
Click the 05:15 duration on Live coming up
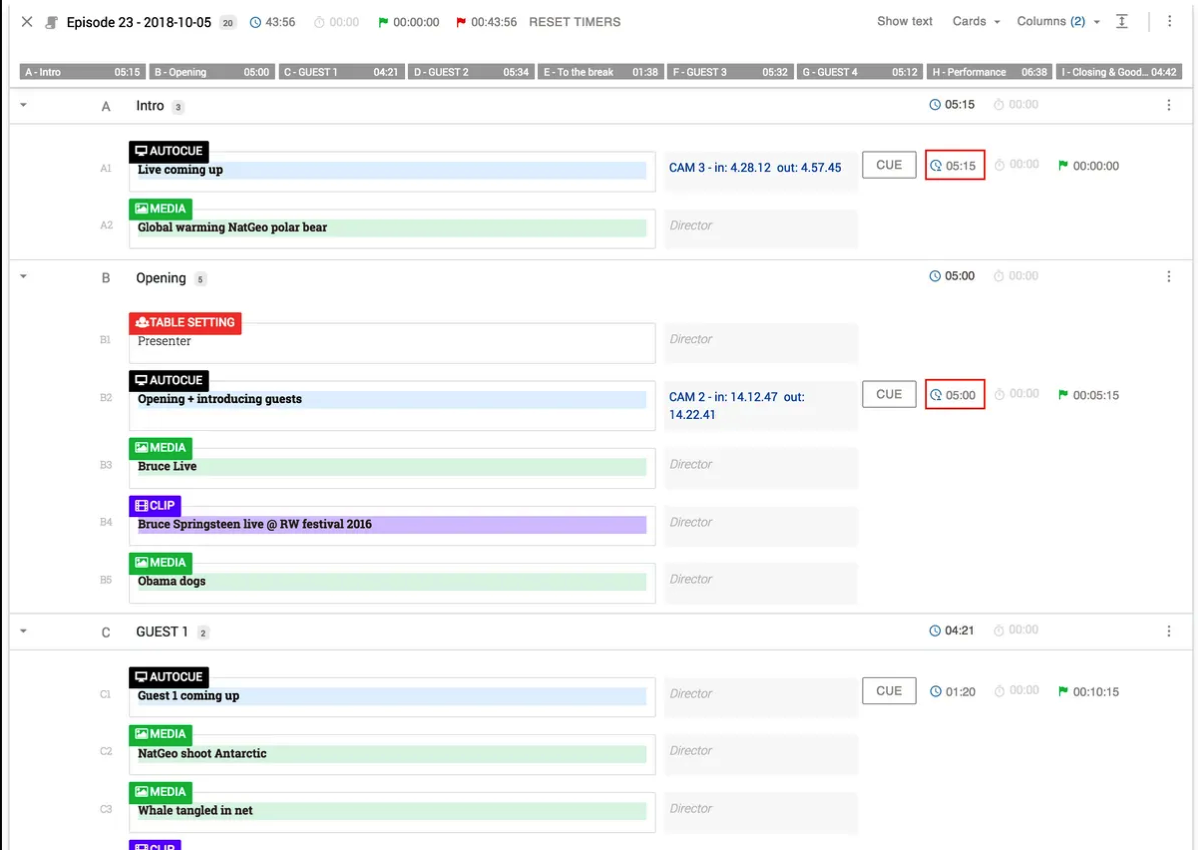click(x=954, y=165)
